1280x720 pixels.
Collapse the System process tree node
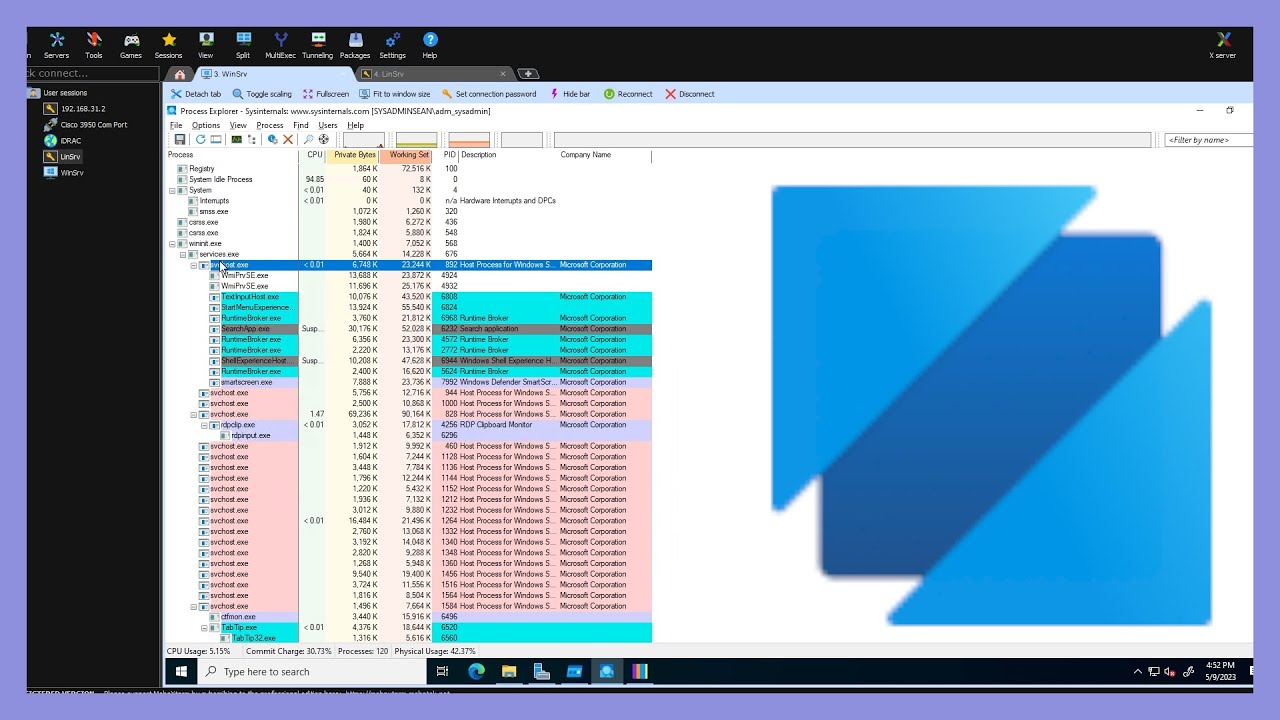172,190
